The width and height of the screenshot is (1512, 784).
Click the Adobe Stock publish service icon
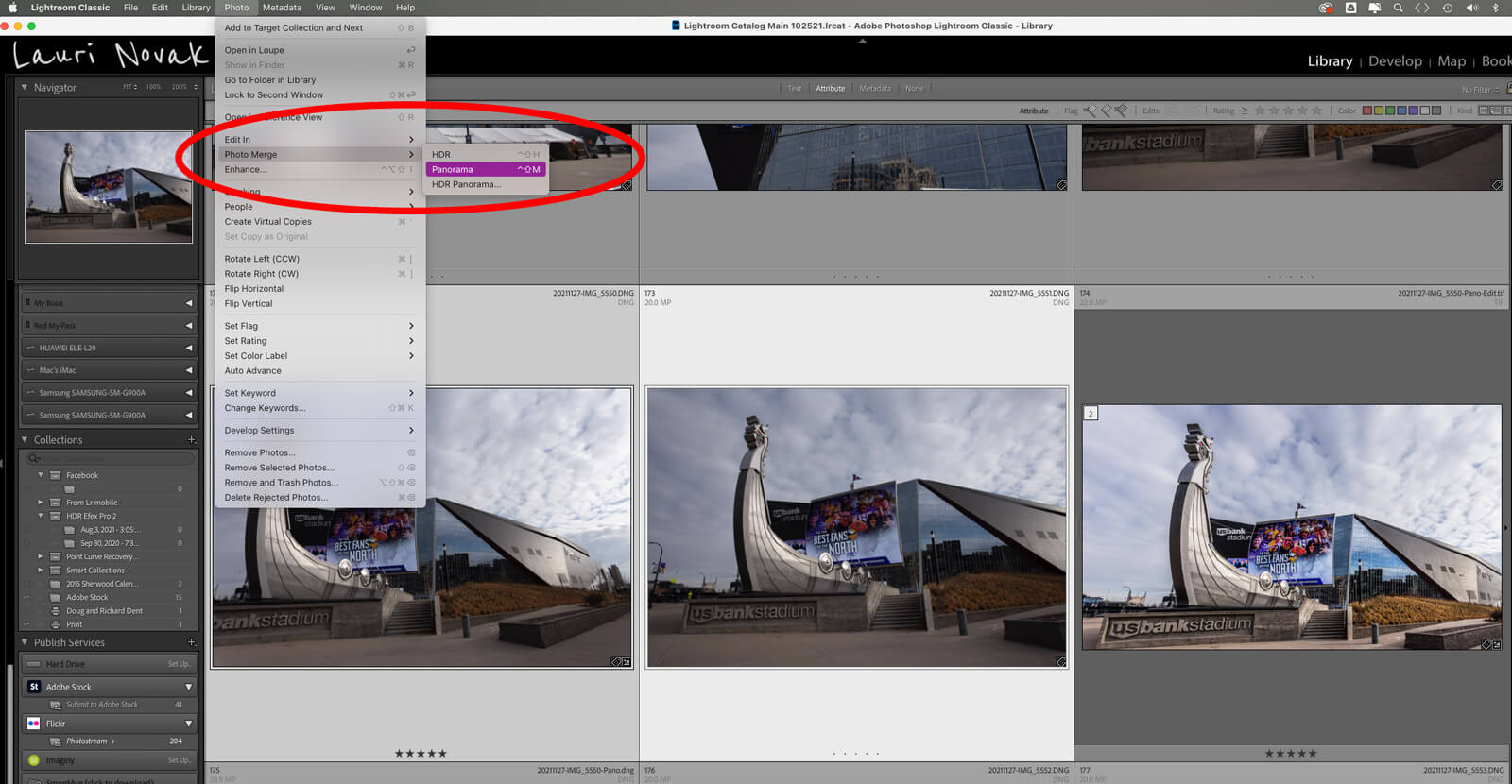pos(34,687)
